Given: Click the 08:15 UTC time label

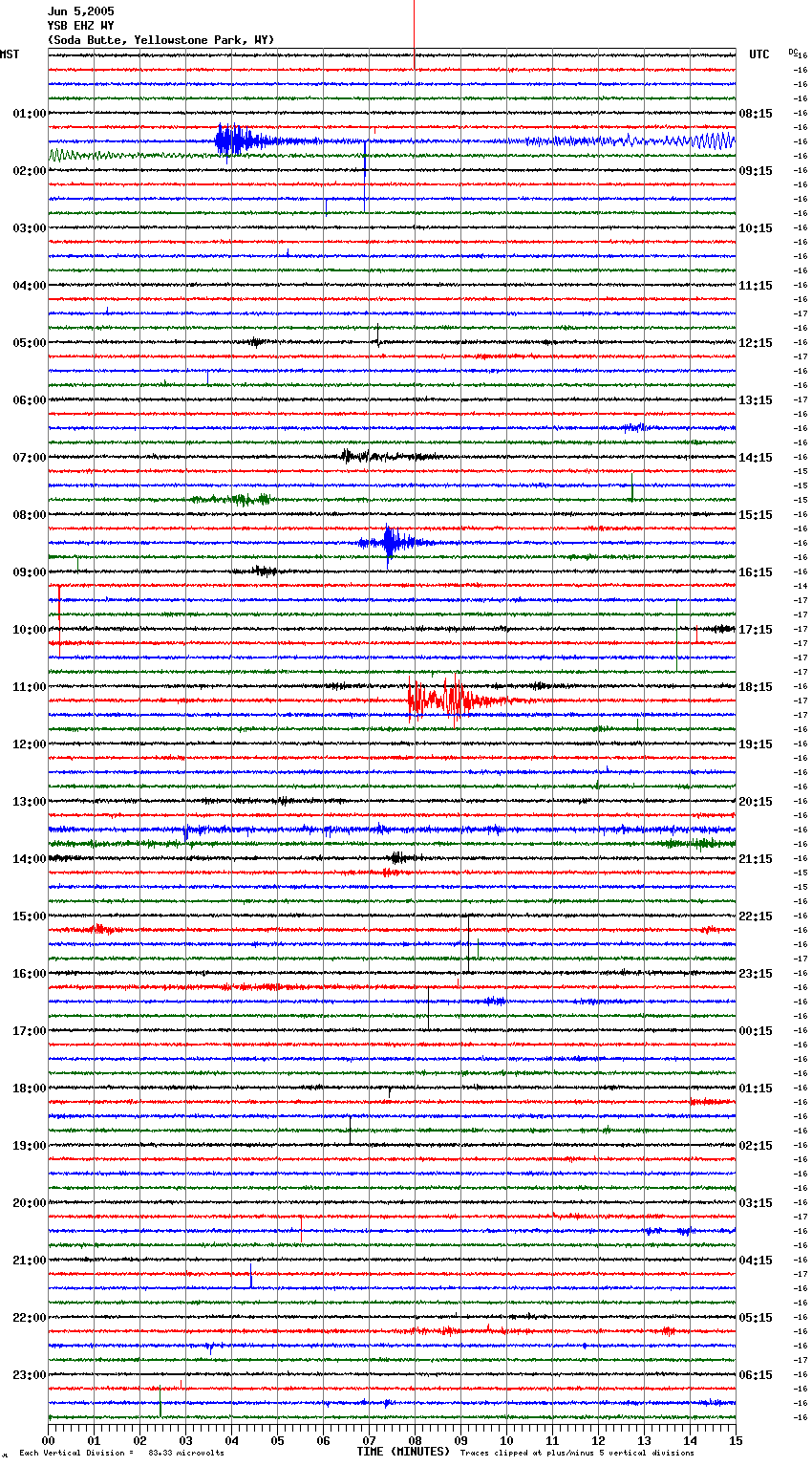Looking at the screenshot, I should point(756,114).
